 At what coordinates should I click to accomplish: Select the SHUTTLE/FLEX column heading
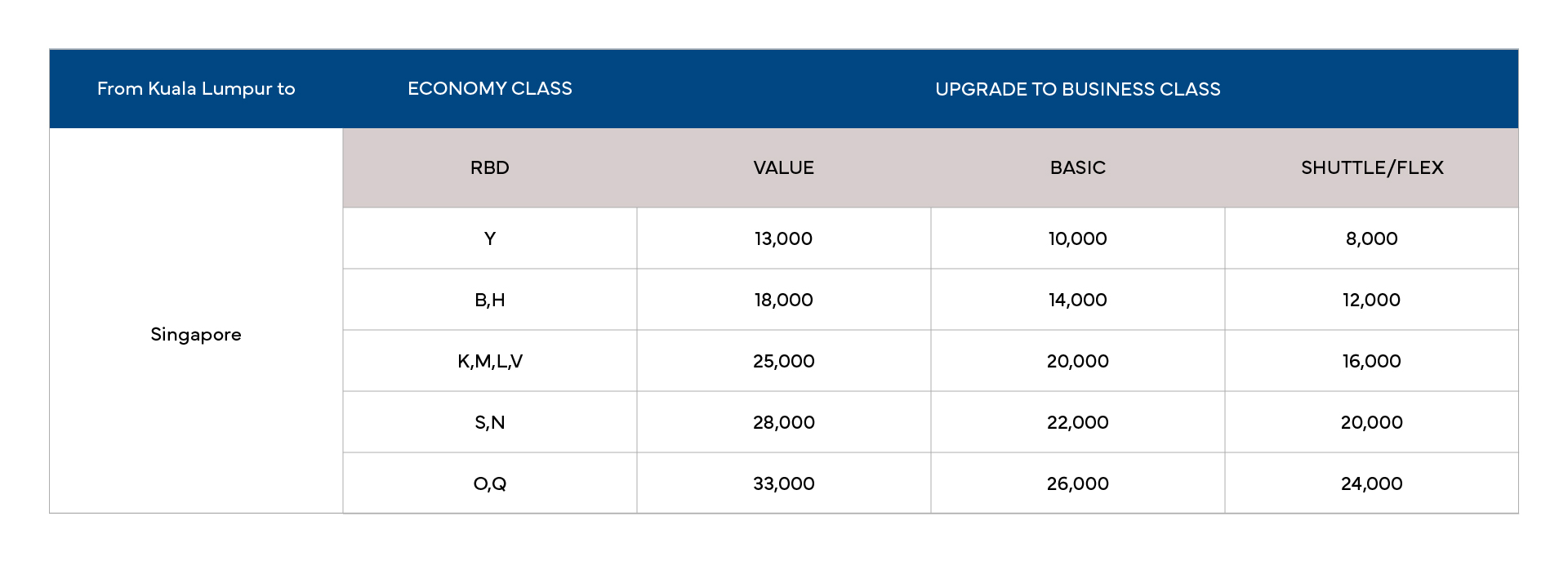click(x=1372, y=167)
